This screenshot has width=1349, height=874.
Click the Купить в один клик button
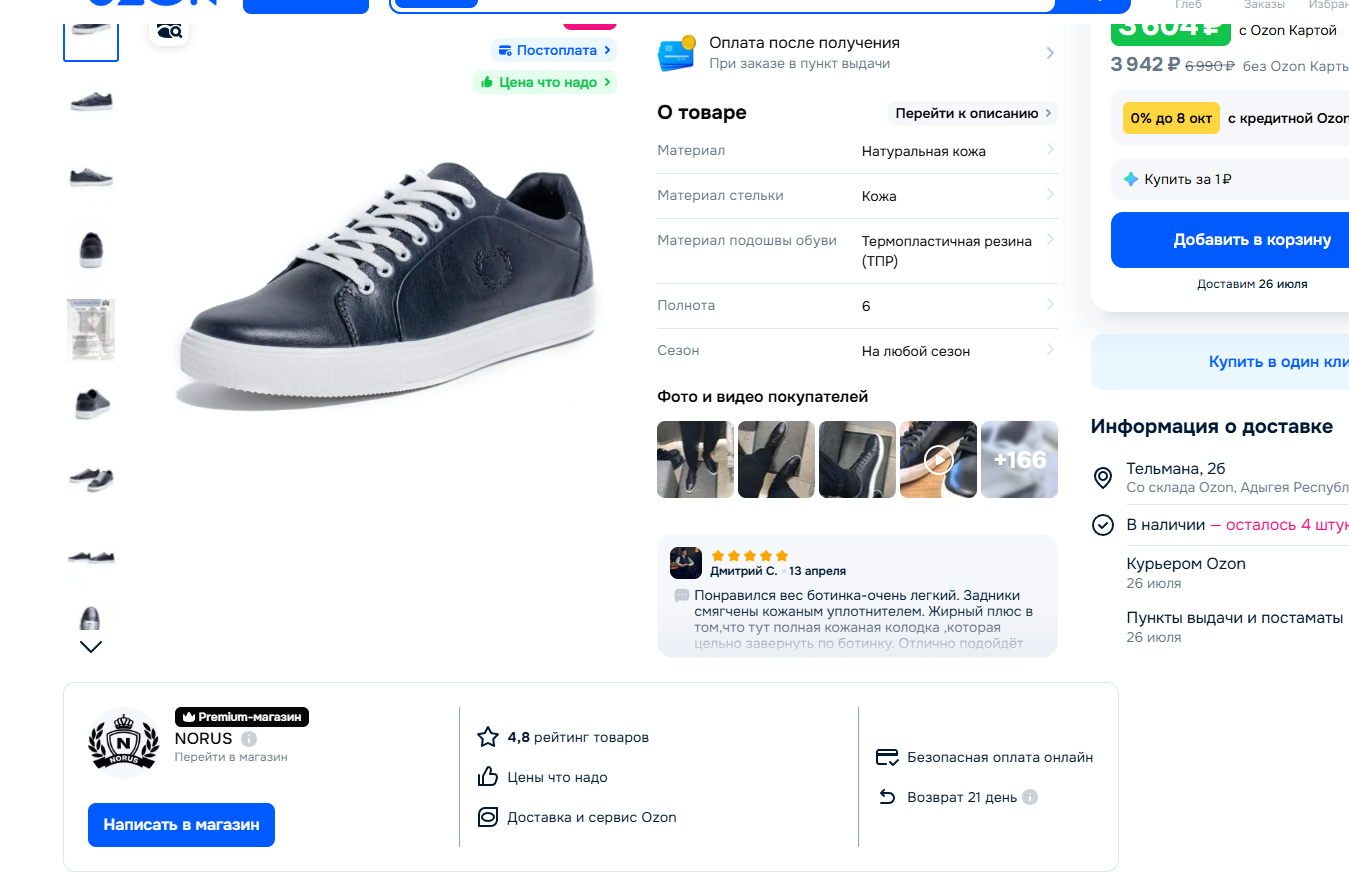(x=1220, y=362)
